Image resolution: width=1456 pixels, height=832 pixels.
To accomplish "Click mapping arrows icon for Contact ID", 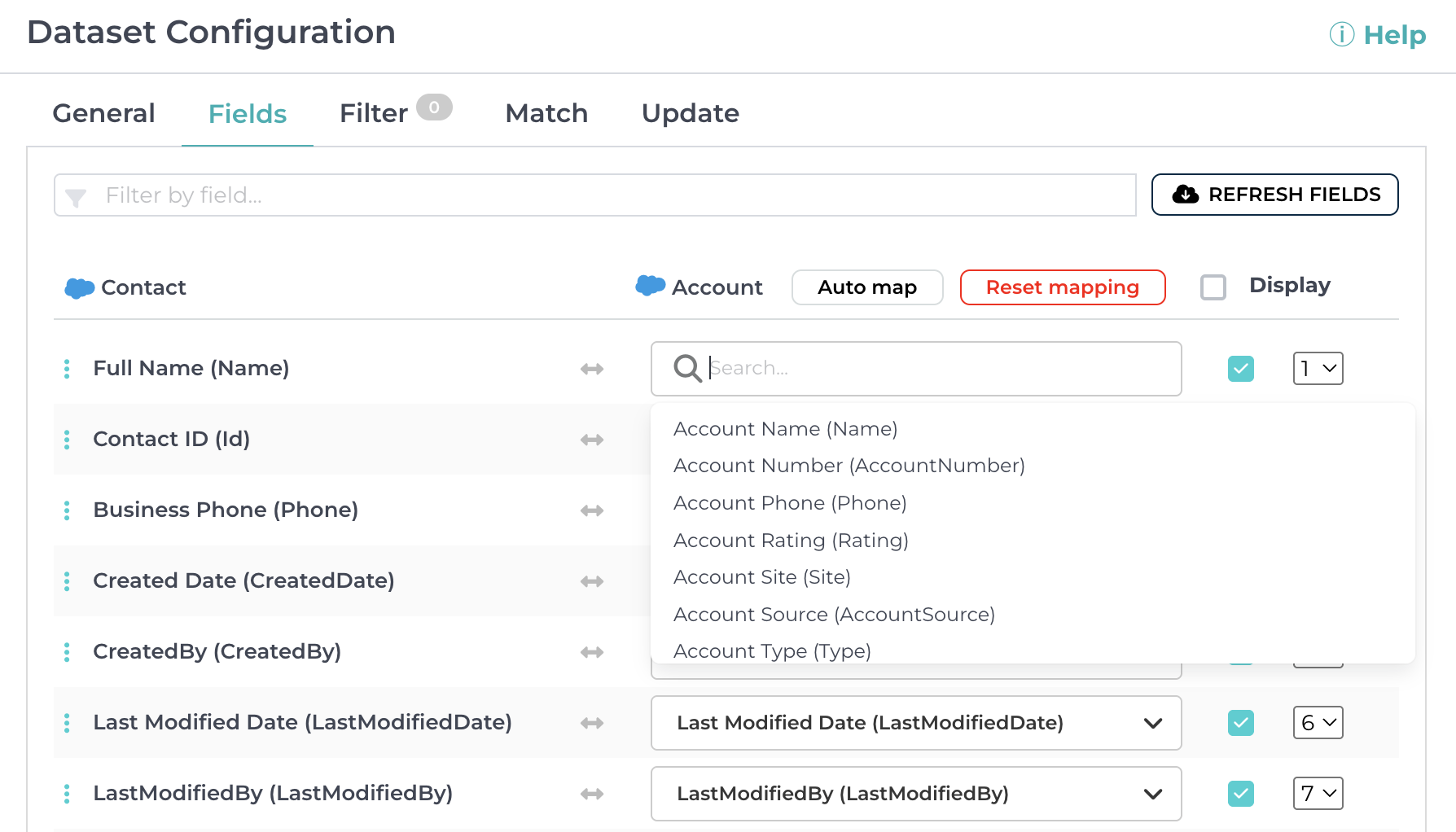I will (592, 440).
